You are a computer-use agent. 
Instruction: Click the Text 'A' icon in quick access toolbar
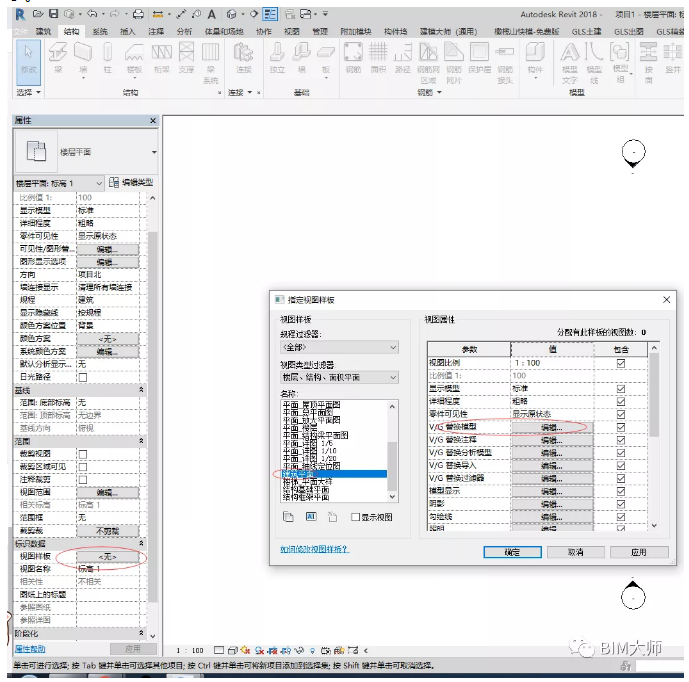tap(211, 15)
